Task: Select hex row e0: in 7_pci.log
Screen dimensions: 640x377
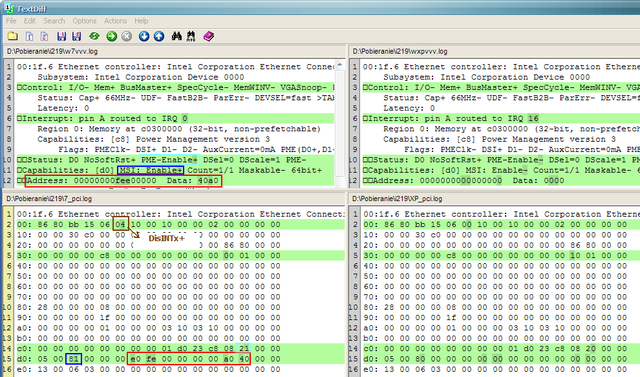Action: [x=148, y=370]
